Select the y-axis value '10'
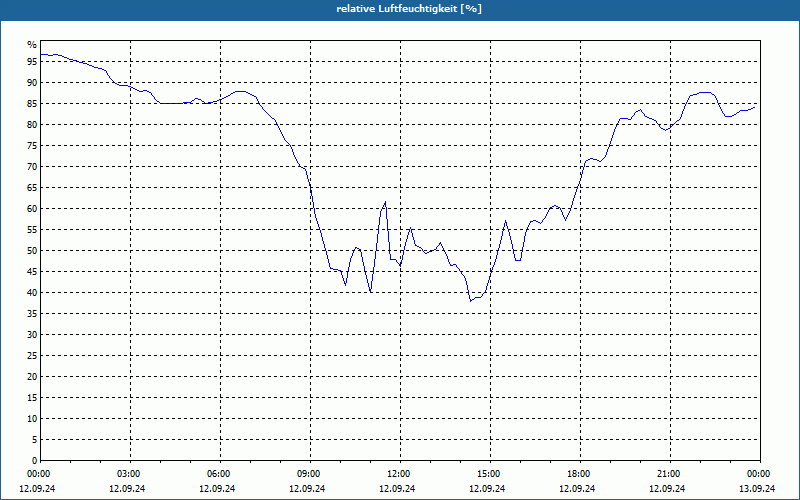The width and height of the screenshot is (800, 500). coord(32,418)
